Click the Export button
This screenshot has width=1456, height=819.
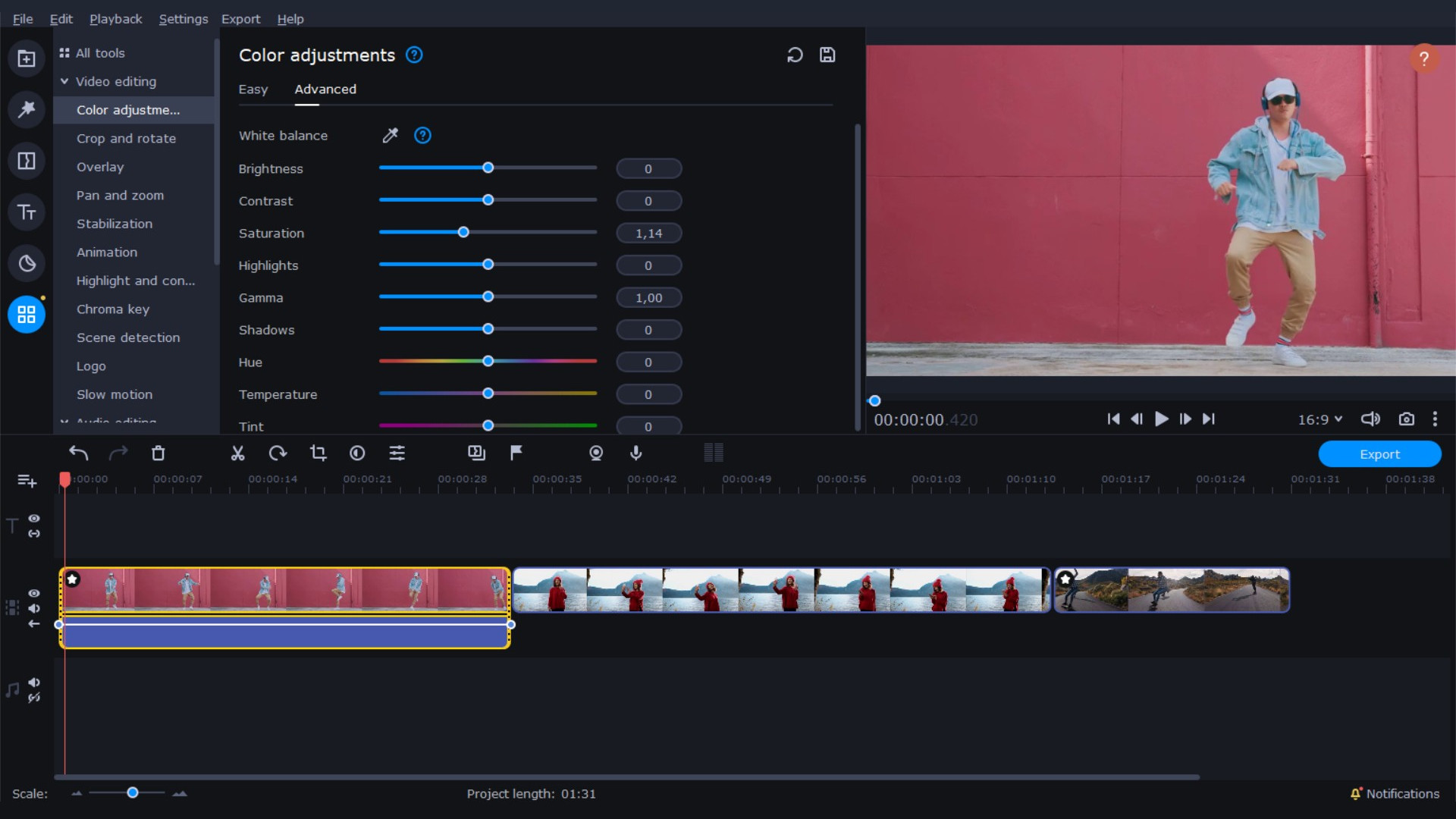(x=1379, y=453)
